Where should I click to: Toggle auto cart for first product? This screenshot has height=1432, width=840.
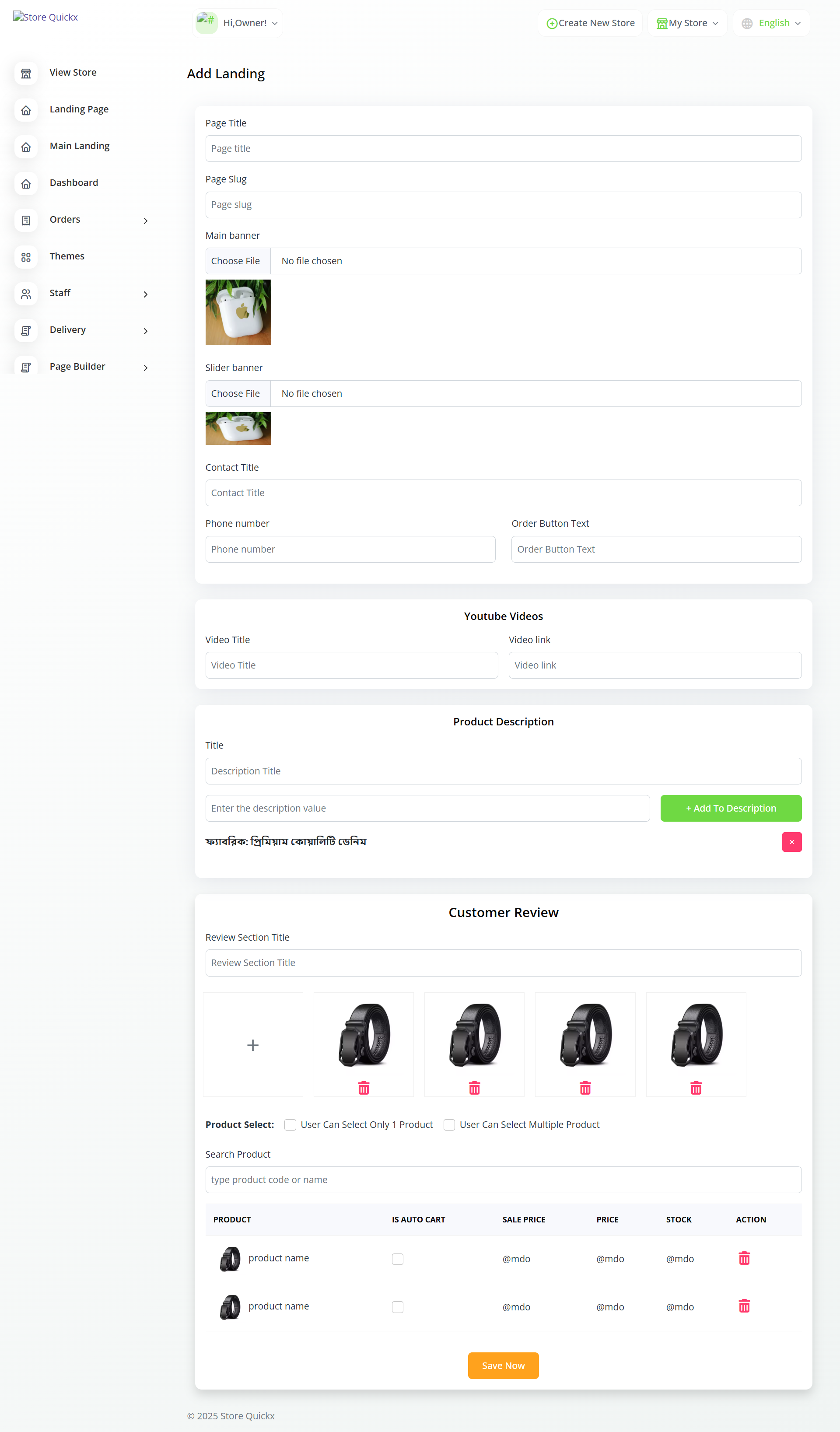click(x=397, y=1259)
